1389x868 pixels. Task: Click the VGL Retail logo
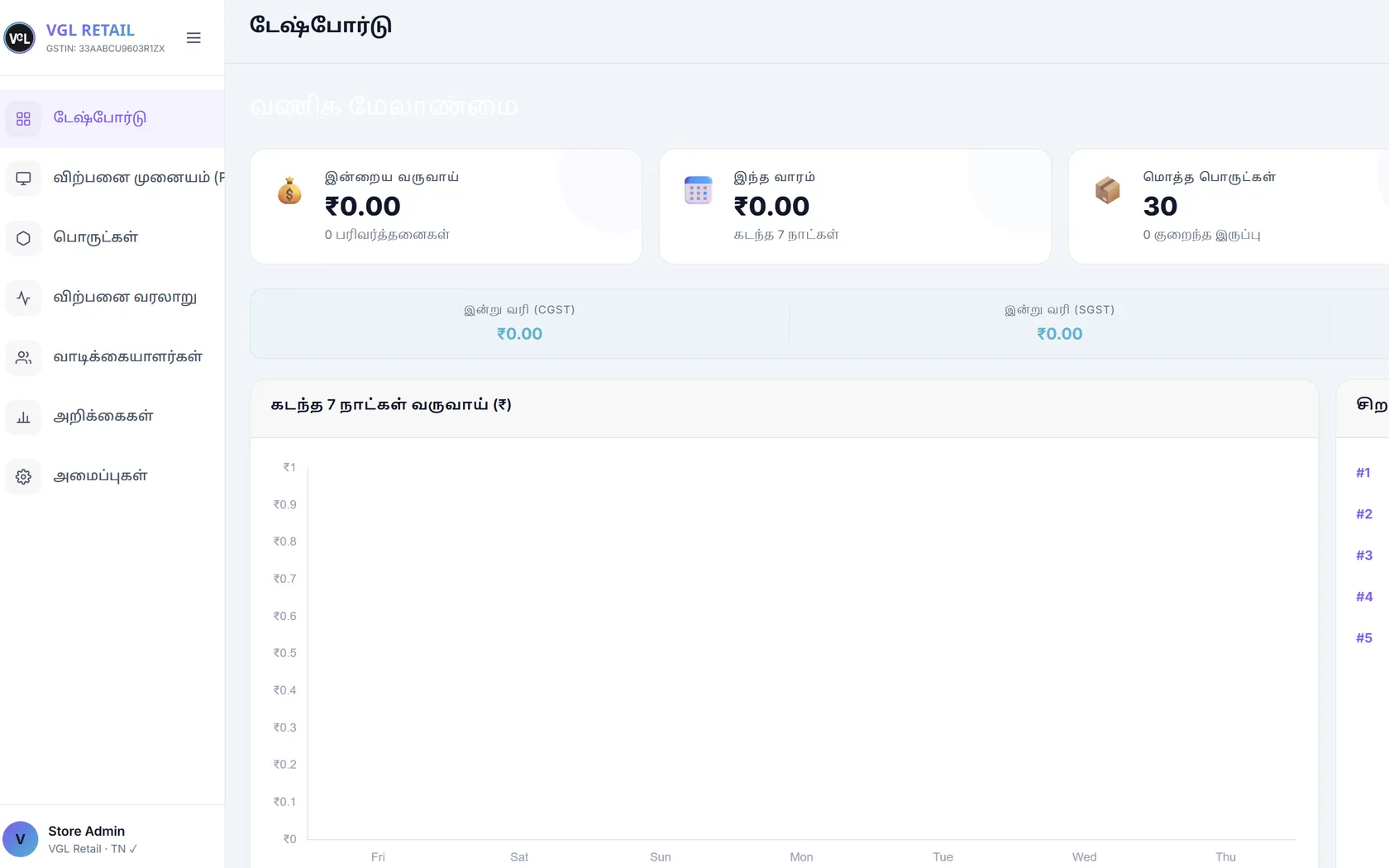pyautogui.click(x=20, y=38)
